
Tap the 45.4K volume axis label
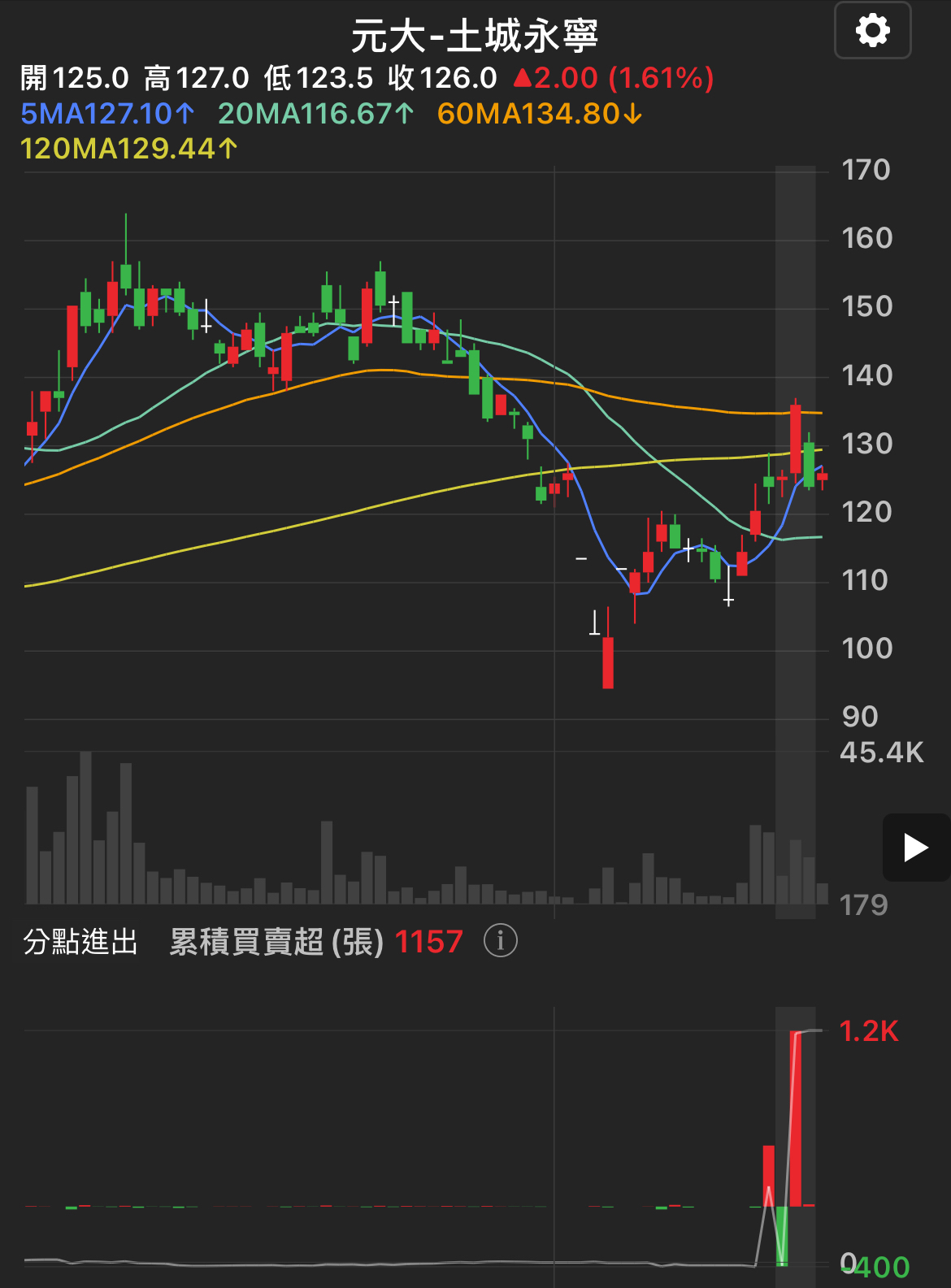[x=882, y=752]
